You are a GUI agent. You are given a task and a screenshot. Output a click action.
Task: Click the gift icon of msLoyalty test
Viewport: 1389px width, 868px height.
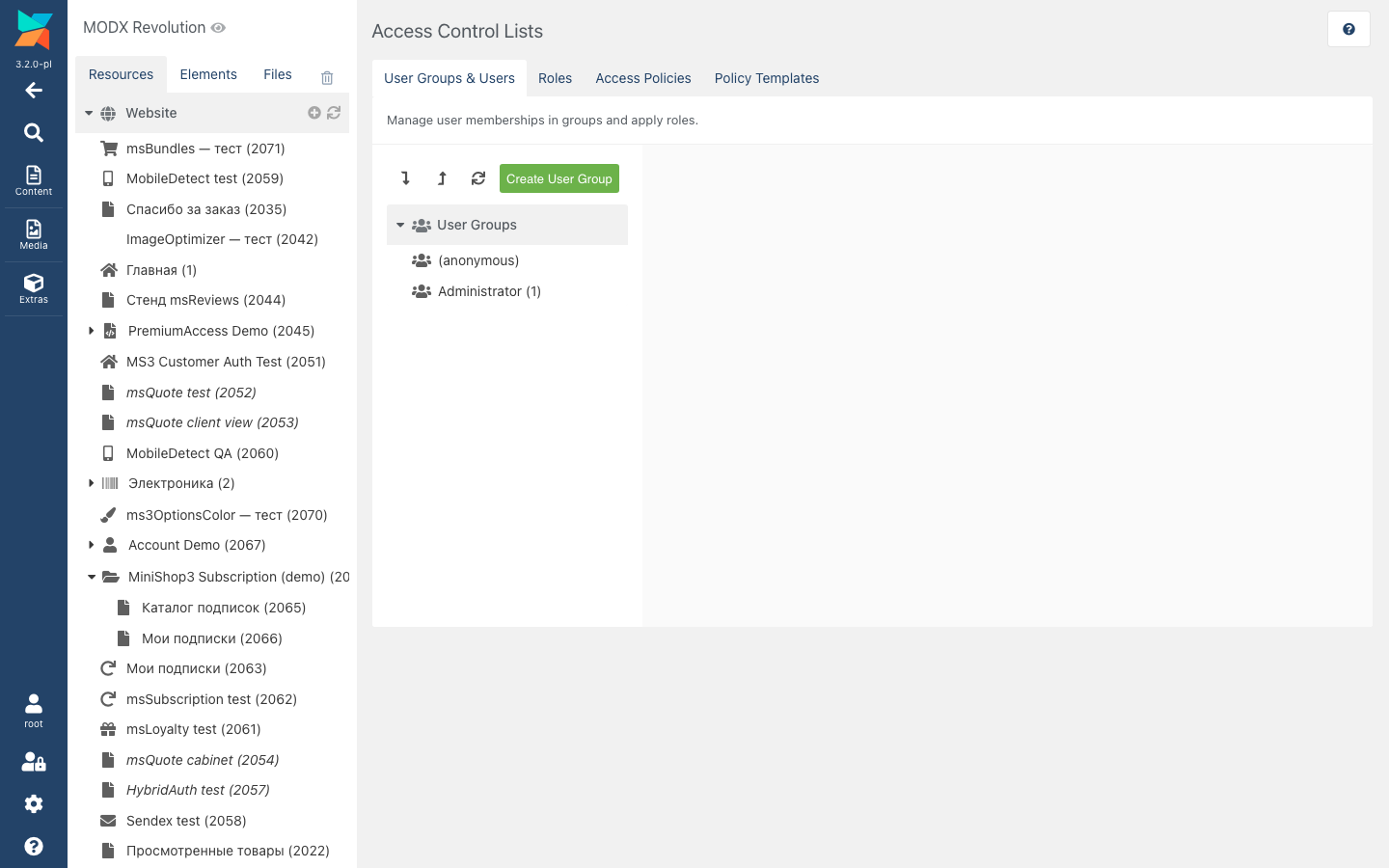[109, 729]
